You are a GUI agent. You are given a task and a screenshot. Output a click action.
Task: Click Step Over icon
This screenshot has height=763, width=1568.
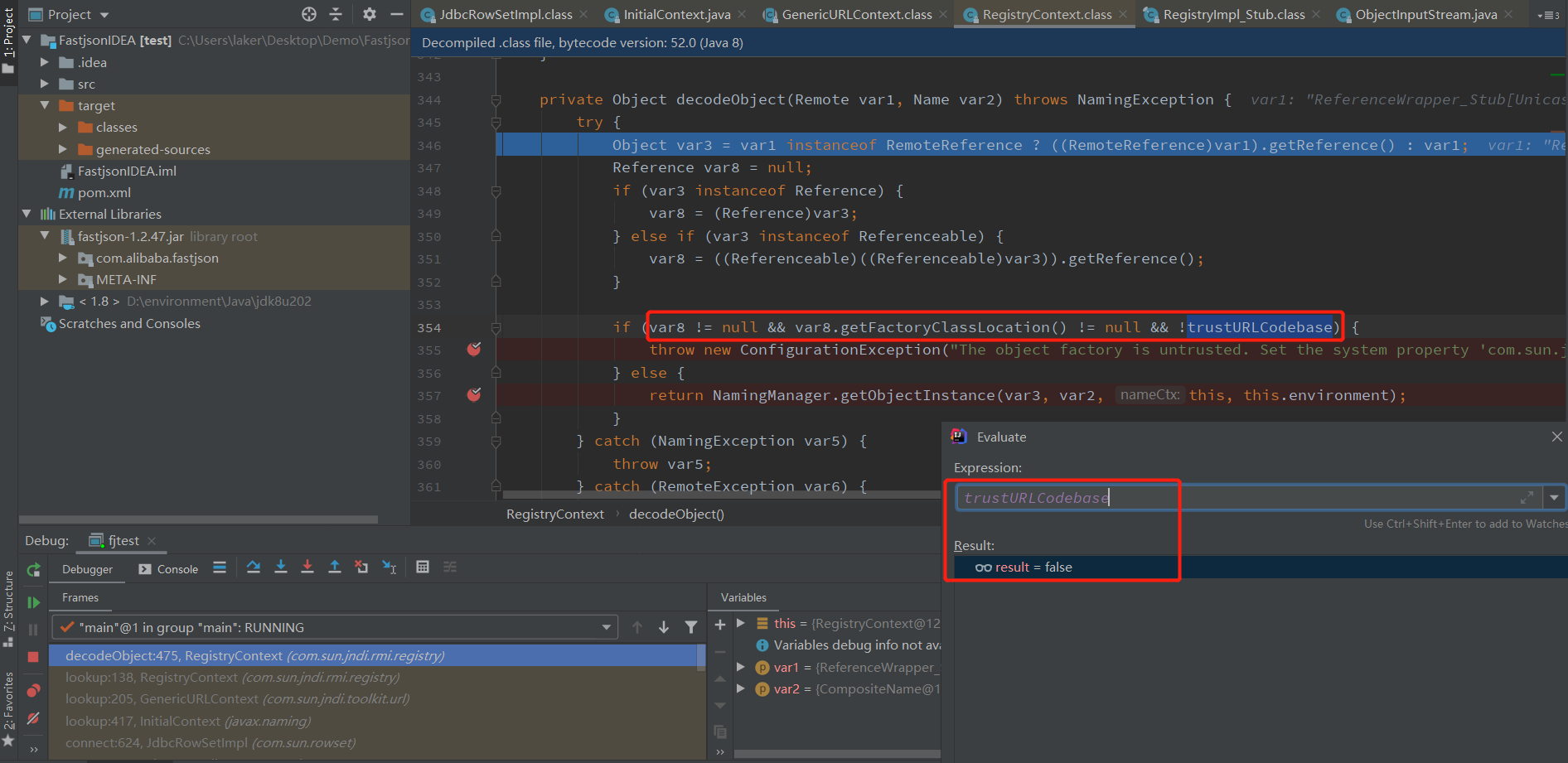pos(254,567)
